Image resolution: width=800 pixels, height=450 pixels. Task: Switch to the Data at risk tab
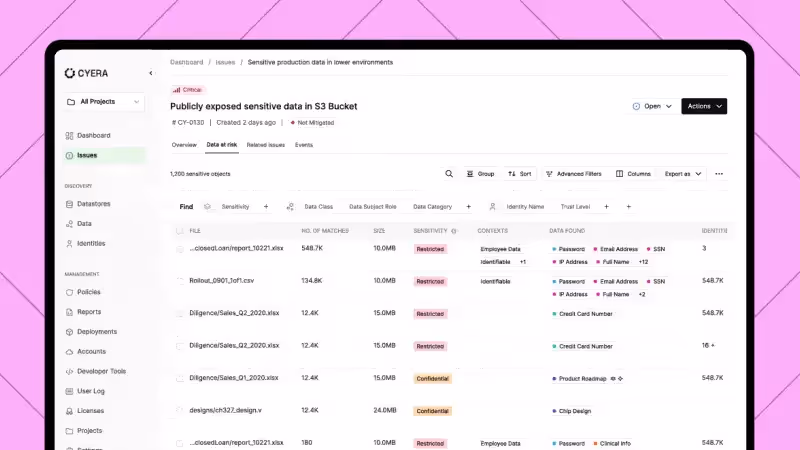click(x=221, y=145)
